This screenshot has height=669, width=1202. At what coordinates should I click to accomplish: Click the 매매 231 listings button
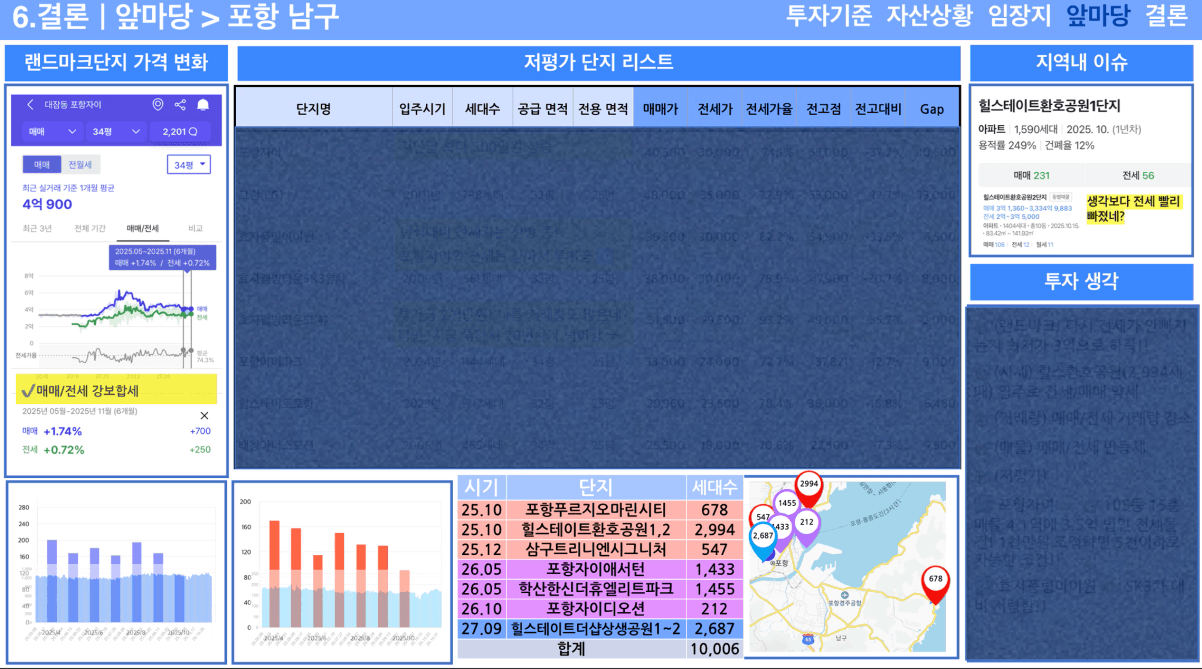pos(1027,175)
